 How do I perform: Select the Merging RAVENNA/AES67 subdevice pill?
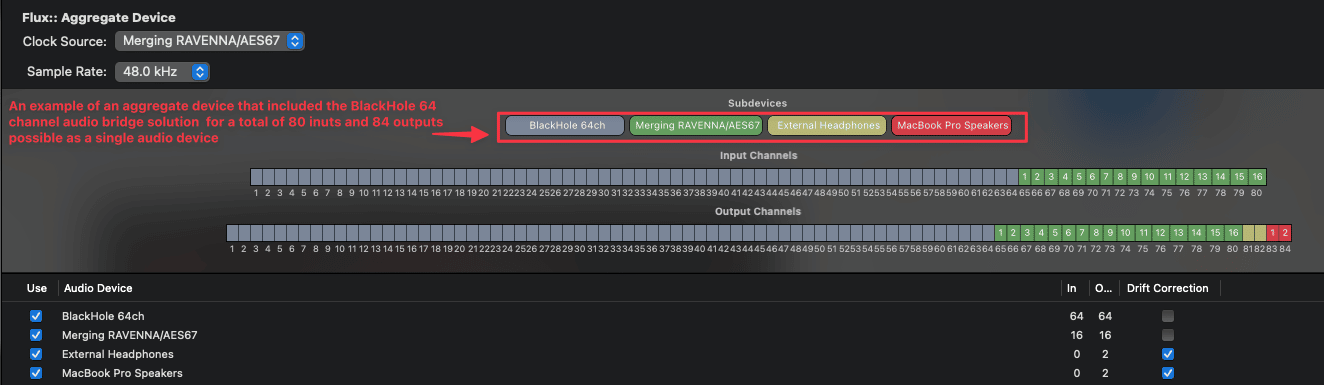pyautogui.click(x=696, y=126)
